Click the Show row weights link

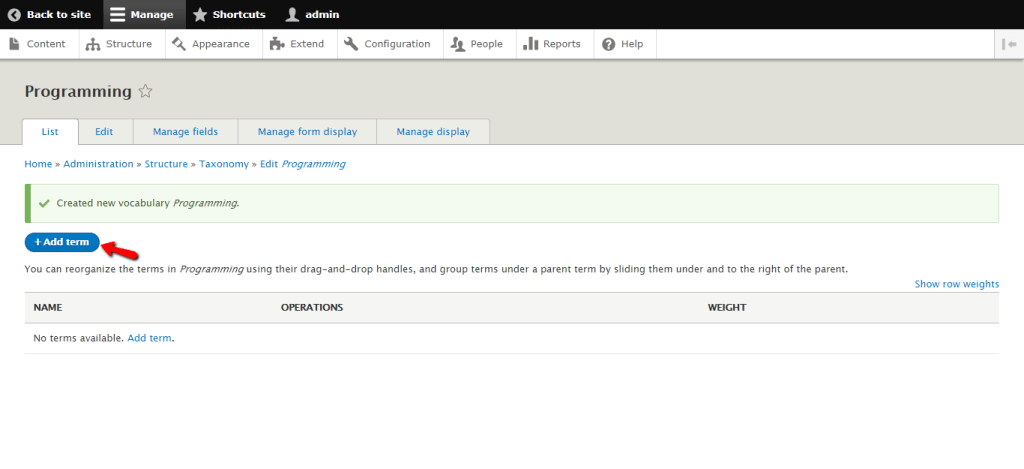click(x=957, y=284)
